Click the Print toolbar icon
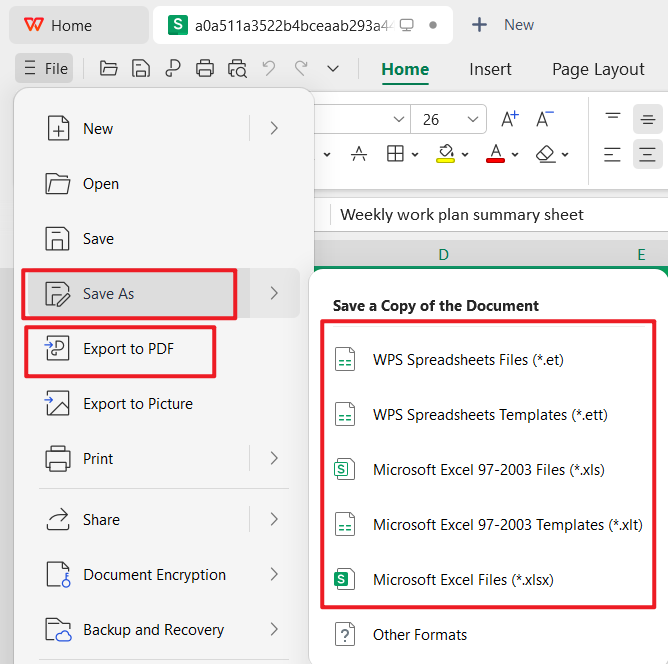This screenshot has height=664, width=668. [205, 68]
